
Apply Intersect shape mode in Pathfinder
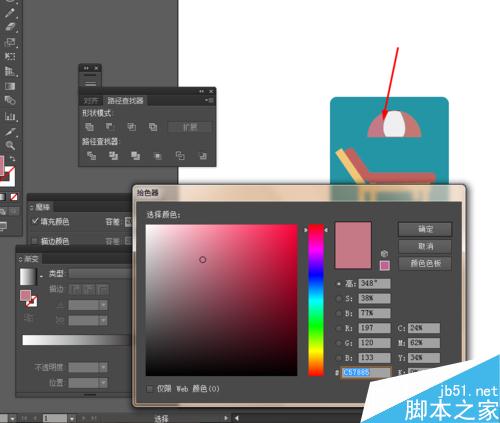coord(131,127)
